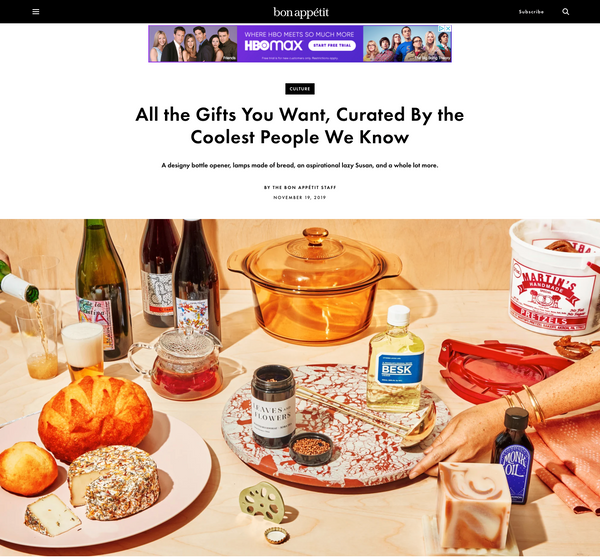Click the Friends cast photo in the ad
Screen dimensions: 600x560
(x=193, y=44)
